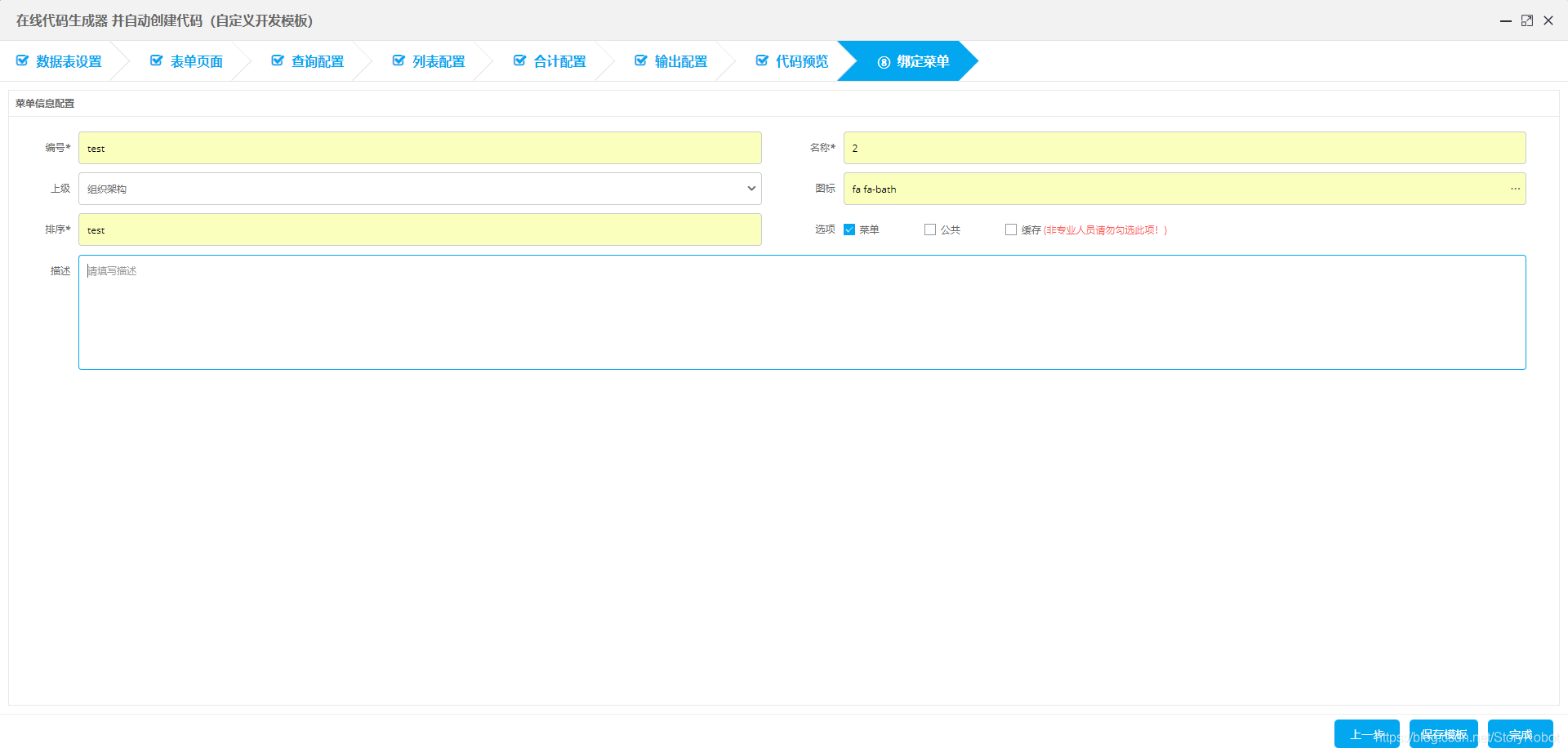Click the 名称 input field

1184,148
